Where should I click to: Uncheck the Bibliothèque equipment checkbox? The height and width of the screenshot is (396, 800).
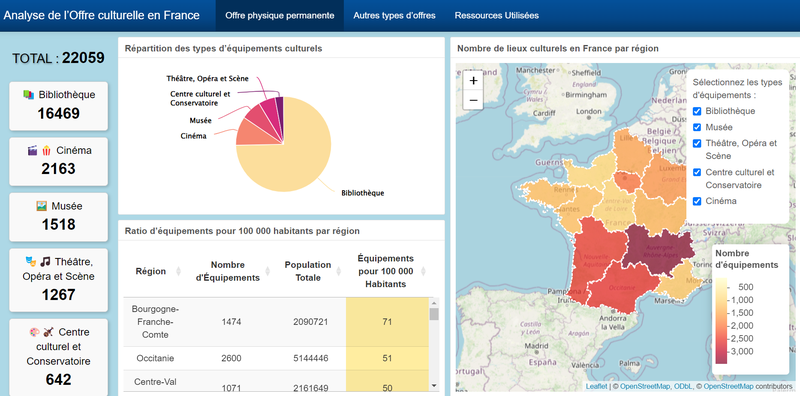click(x=697, y=111)
